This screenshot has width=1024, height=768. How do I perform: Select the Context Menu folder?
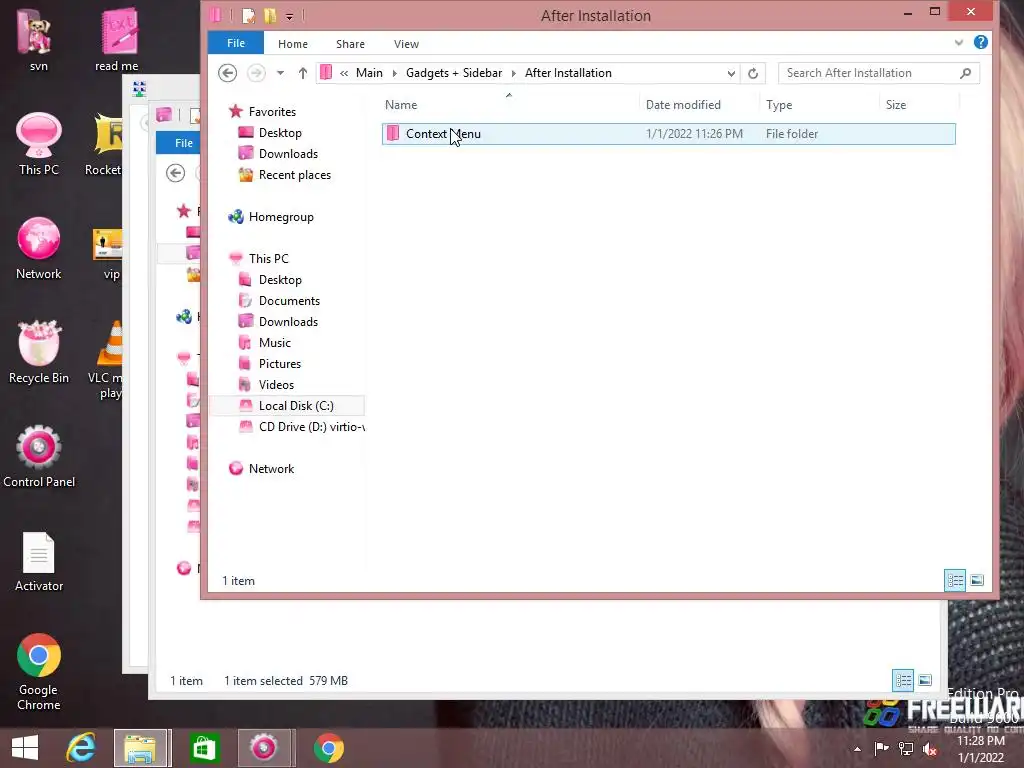[x=669, y=134]
